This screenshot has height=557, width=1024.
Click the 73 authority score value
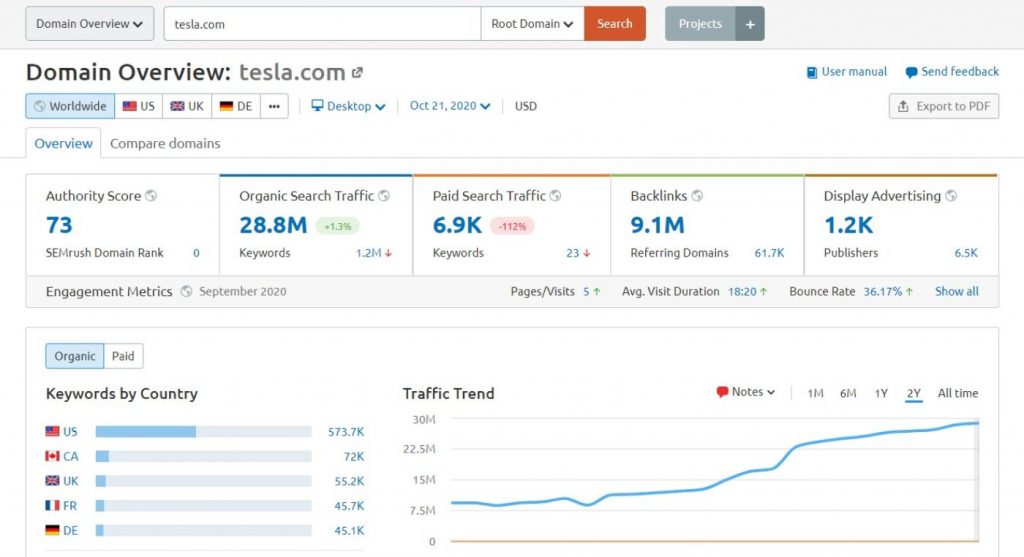tap(59, 225)
